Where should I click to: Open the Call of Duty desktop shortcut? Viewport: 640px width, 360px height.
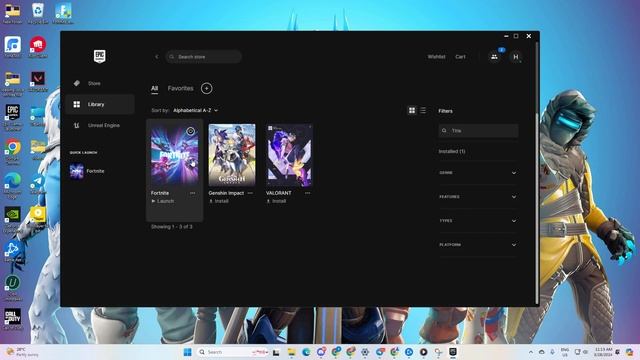pos(13,319)
